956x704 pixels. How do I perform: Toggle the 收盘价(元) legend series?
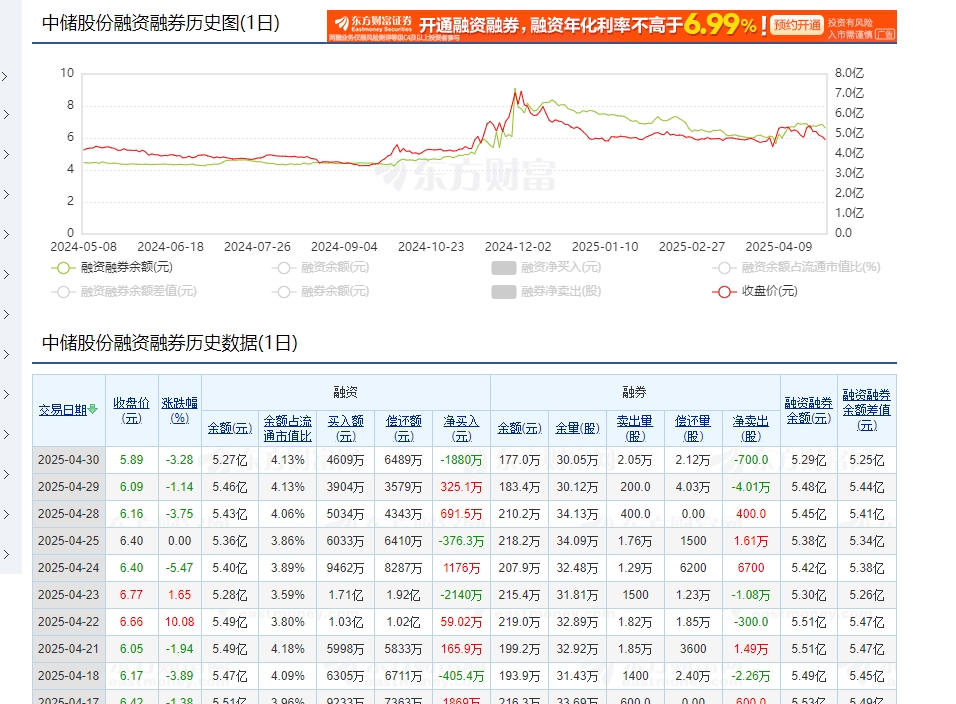(x=755, y=291)
